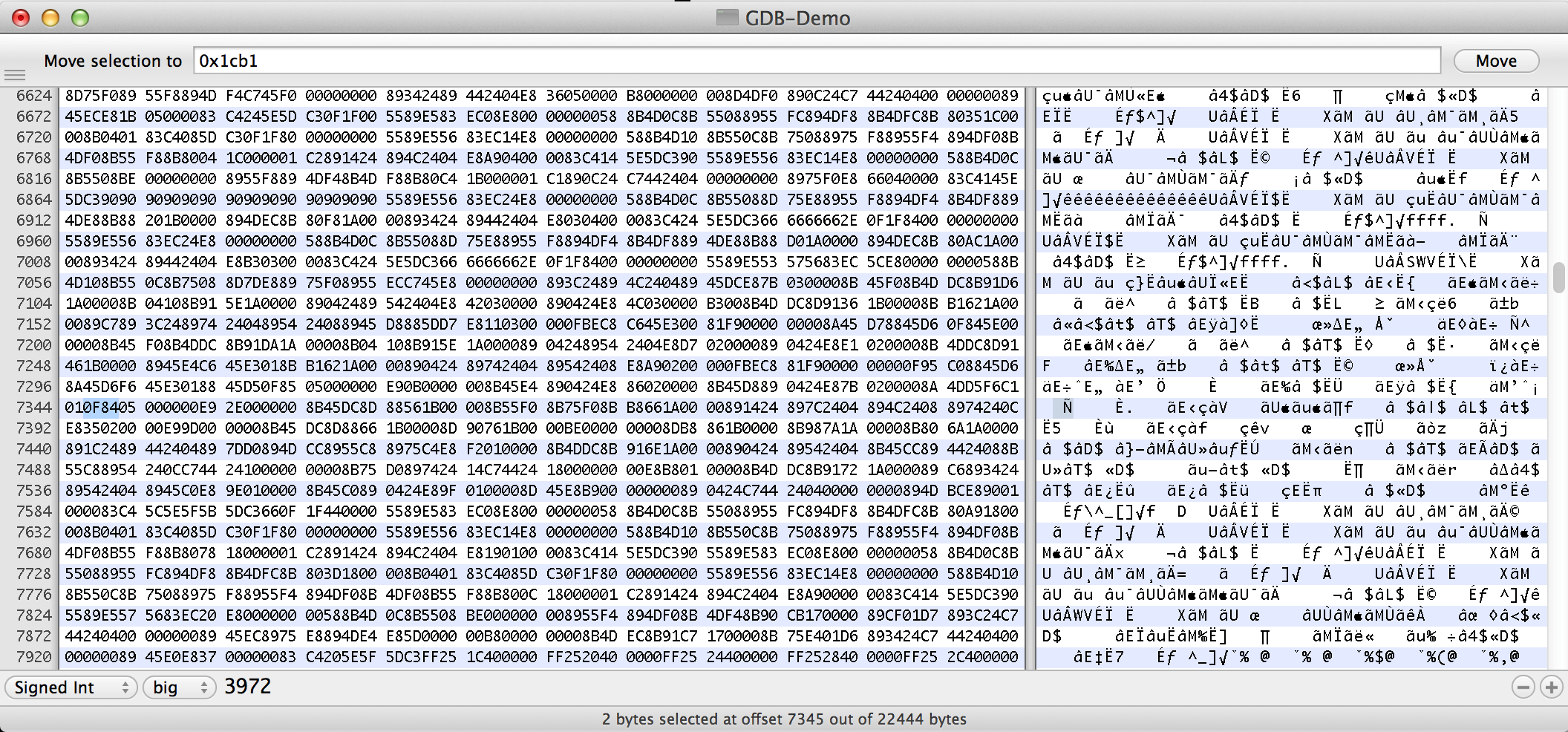The image size is (1568, 732).
Task: Open the big endianness dropdown
Action: [x=179, y=687]
